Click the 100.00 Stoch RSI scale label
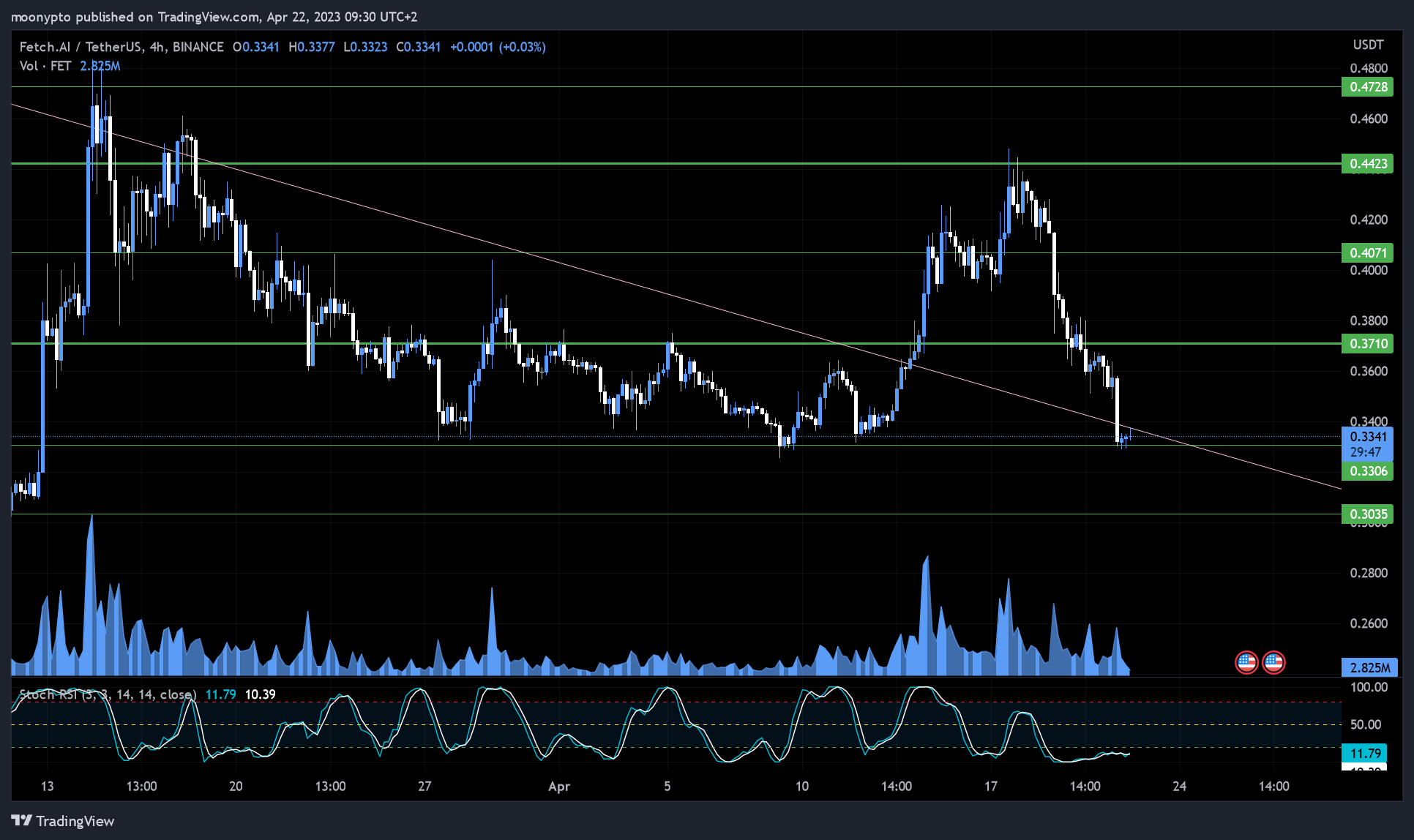The image size is (1414, 840). pos(1369,687)
